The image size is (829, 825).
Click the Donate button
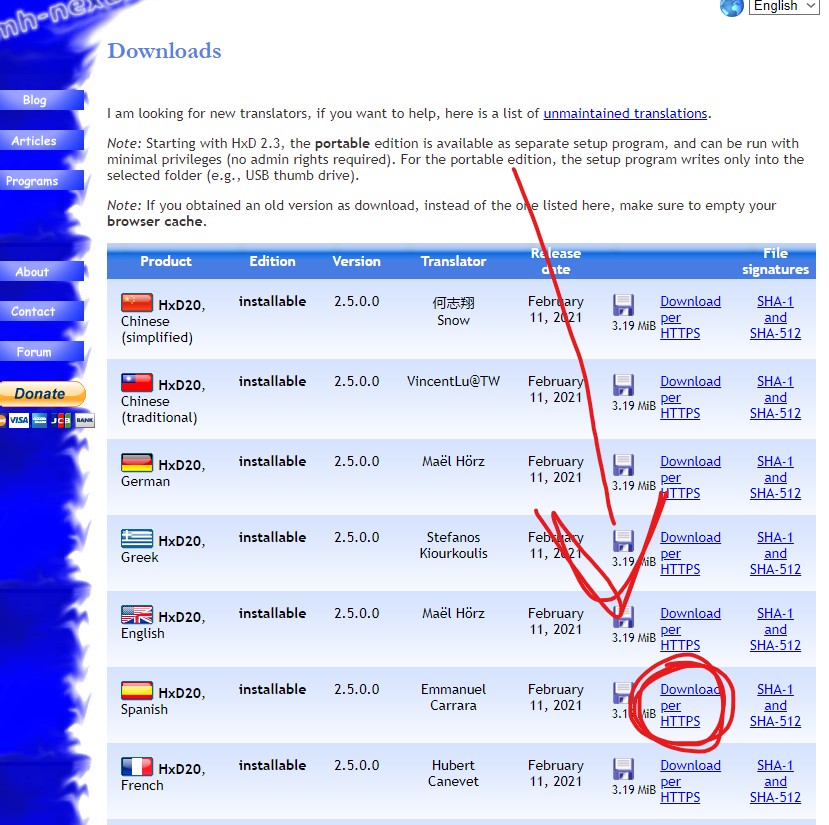point(42,394)
